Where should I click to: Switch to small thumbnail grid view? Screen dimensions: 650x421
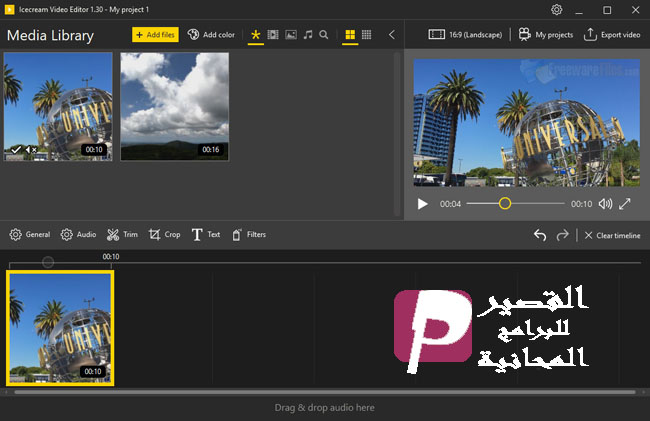click(x=366, y=35)
